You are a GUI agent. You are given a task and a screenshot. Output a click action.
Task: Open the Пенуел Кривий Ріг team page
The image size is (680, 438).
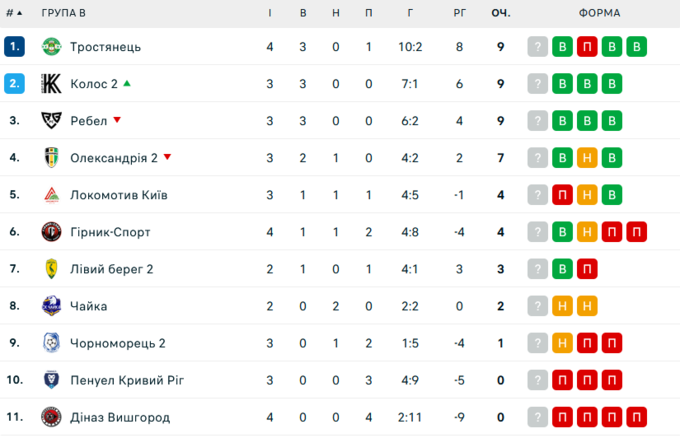point(127,380)
